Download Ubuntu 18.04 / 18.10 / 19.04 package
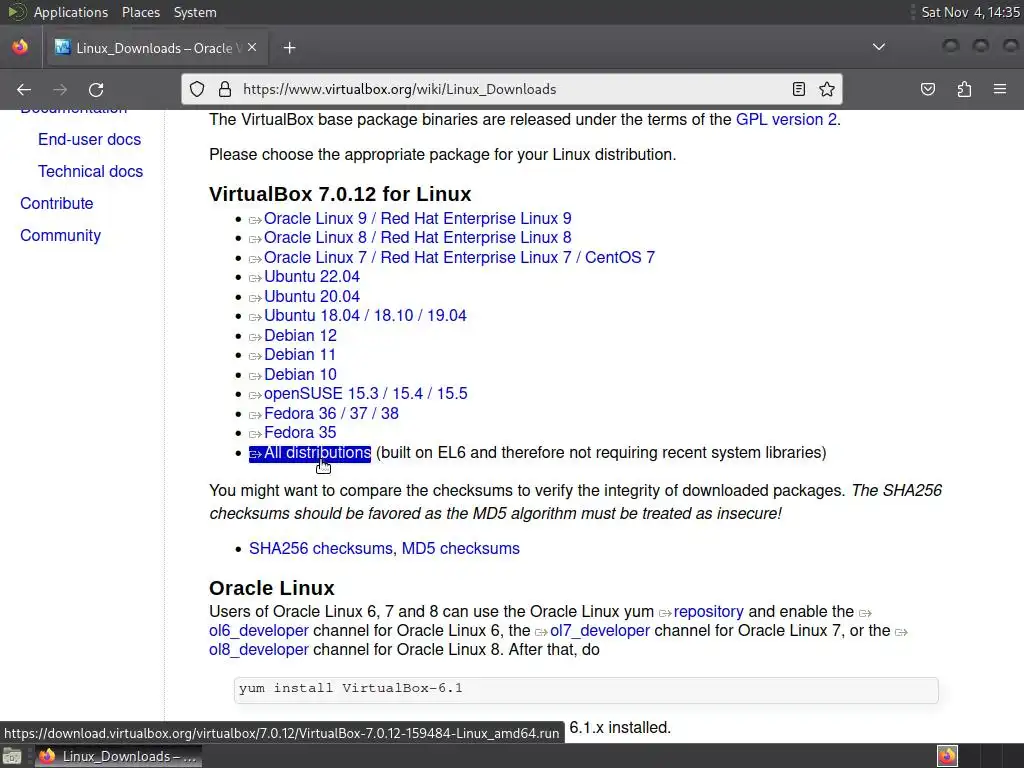 (365, 316)
